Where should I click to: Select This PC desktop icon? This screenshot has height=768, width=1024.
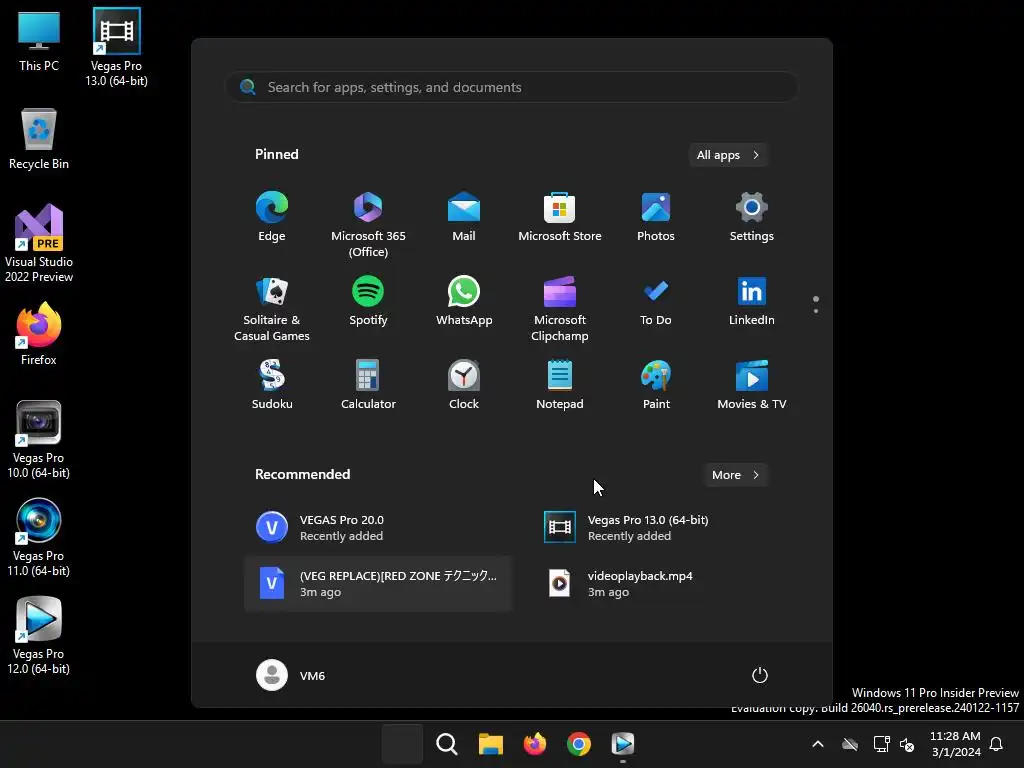[x=39, y=40]
